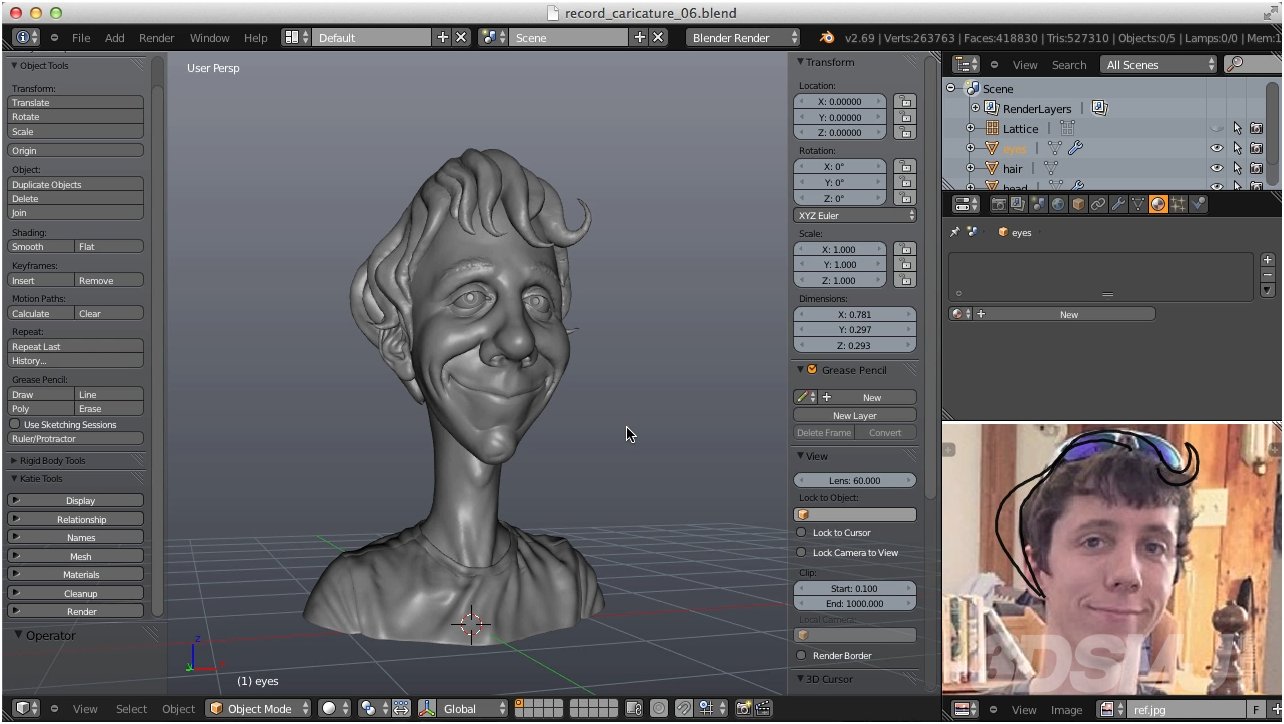Open the Select menu in viewport header
The height and width of the screenshot is (724, 1284).
point(131,708)
